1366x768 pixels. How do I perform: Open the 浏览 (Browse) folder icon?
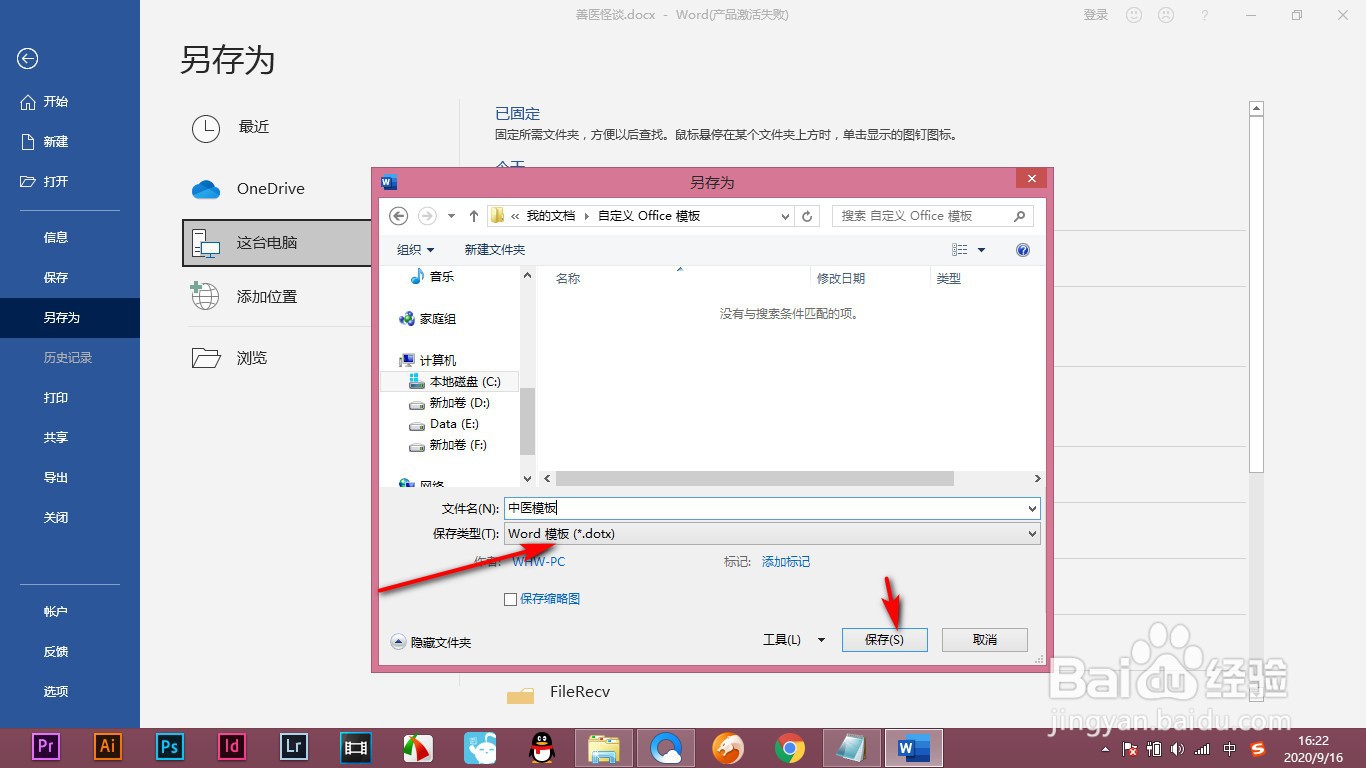204,357
